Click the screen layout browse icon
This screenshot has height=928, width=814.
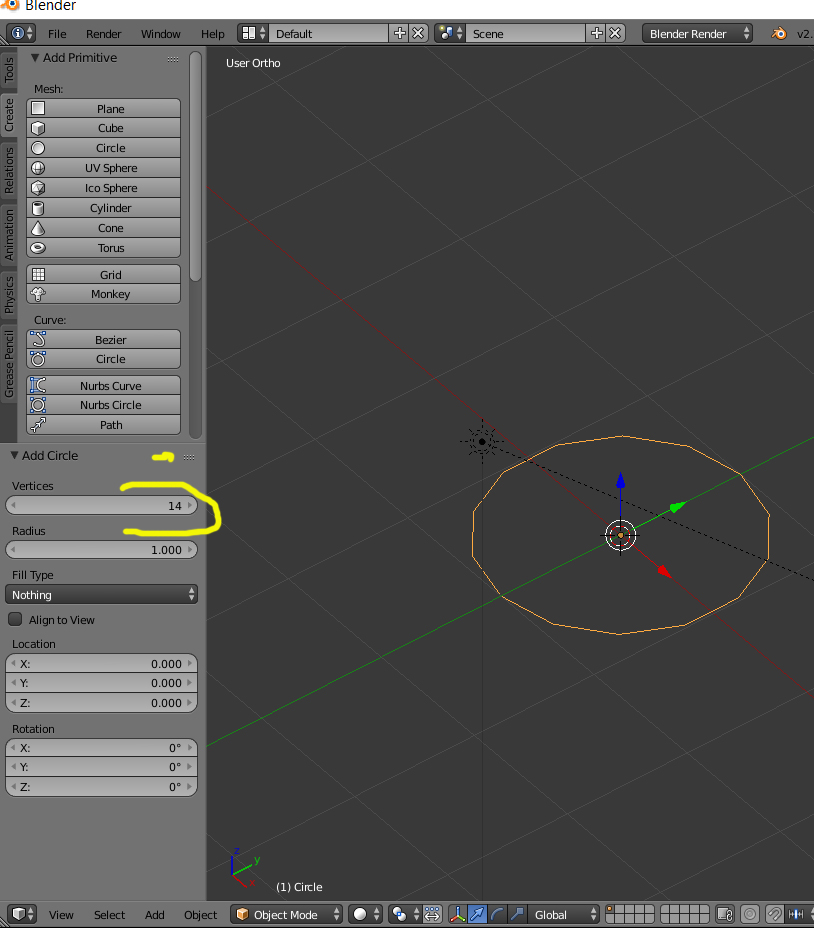pyautogui.click(x=253, y=33)
